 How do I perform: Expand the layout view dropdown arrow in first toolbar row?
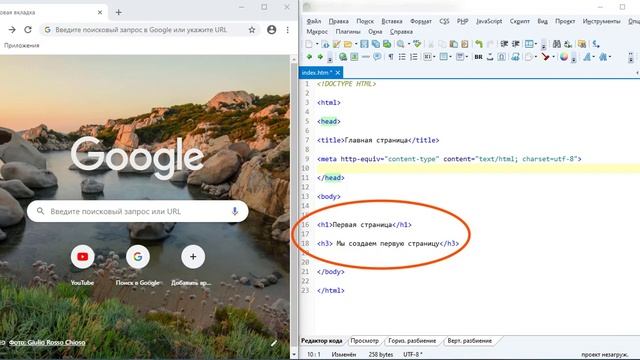click(536, 44)
